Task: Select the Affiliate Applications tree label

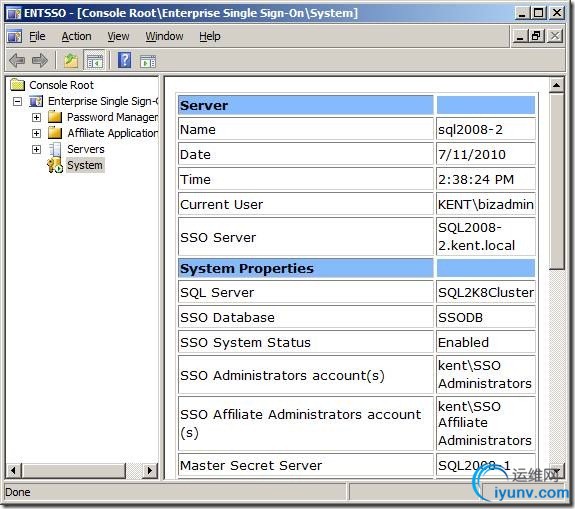Action: (x=112, y=133)
